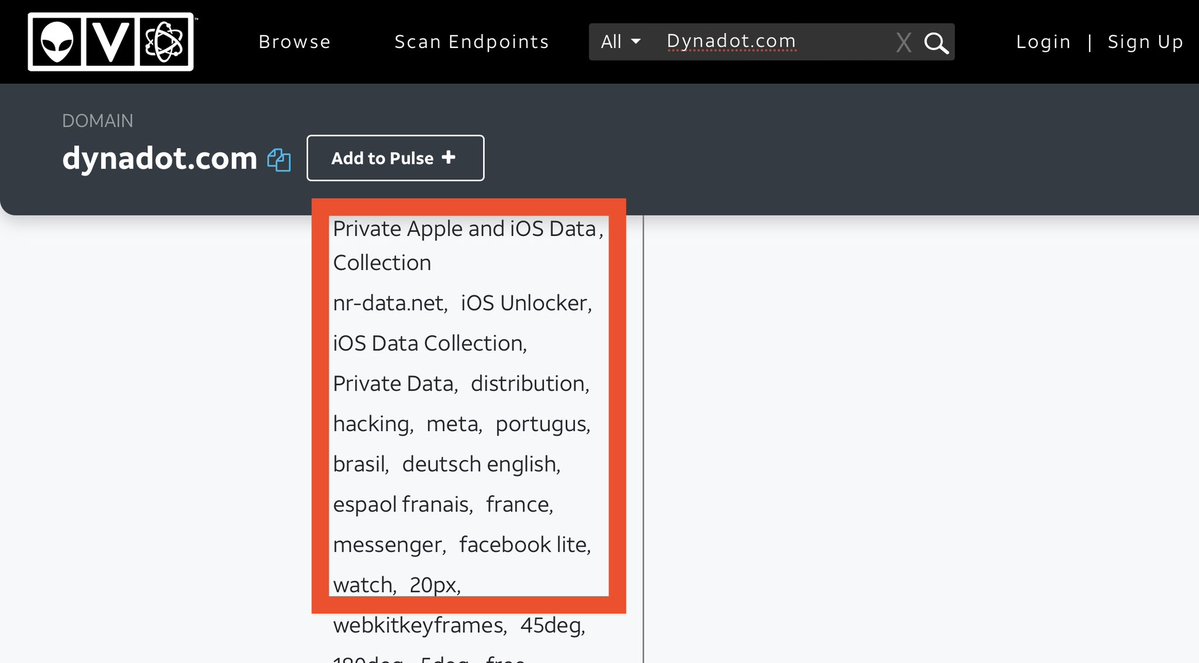
Task: Click the magnifier search icon
Action: pyautogui.click(x=936, y=43)
